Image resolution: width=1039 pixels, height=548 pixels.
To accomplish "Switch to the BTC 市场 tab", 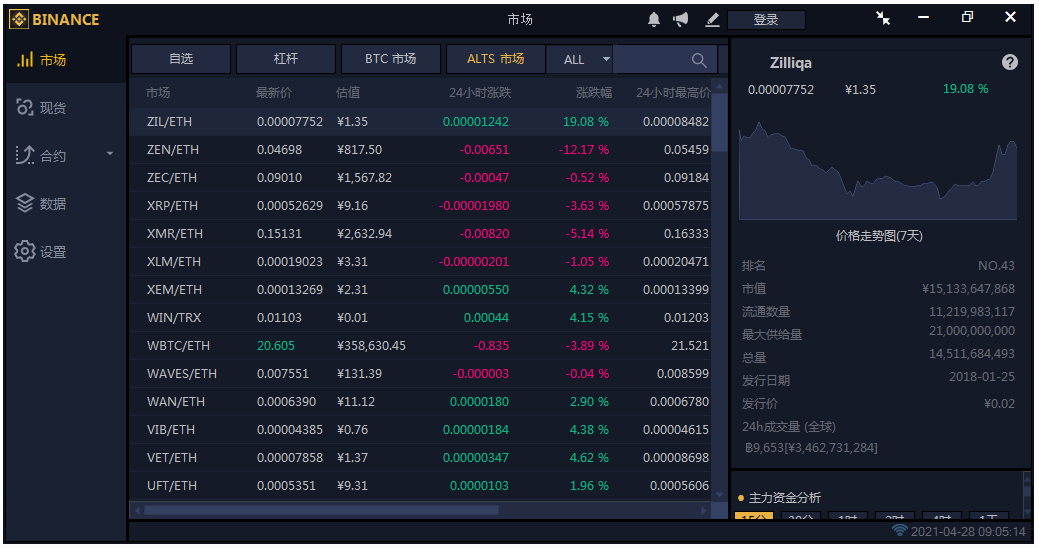I will point(390,59).
